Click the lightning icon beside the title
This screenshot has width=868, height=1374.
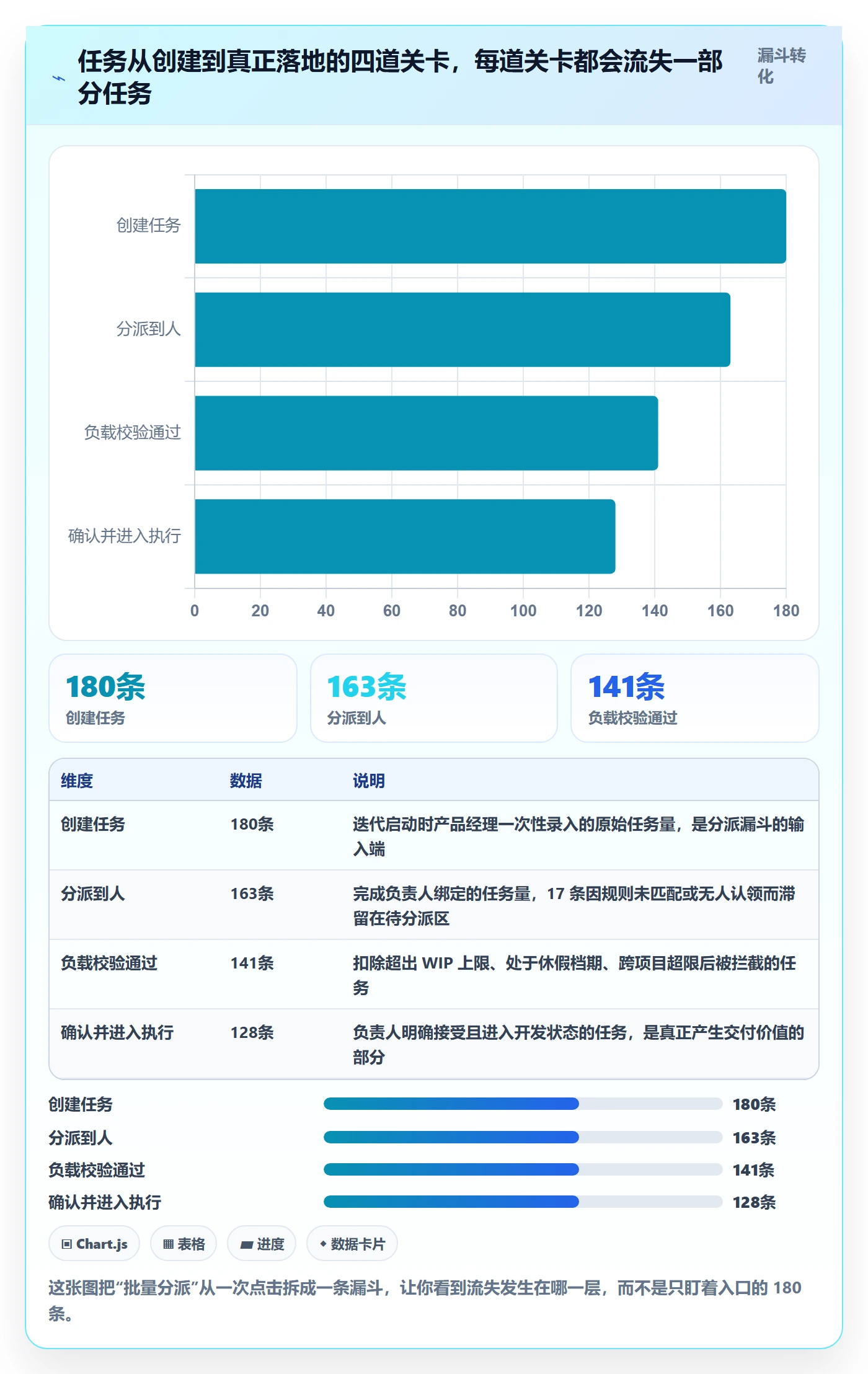pos(59,78)
